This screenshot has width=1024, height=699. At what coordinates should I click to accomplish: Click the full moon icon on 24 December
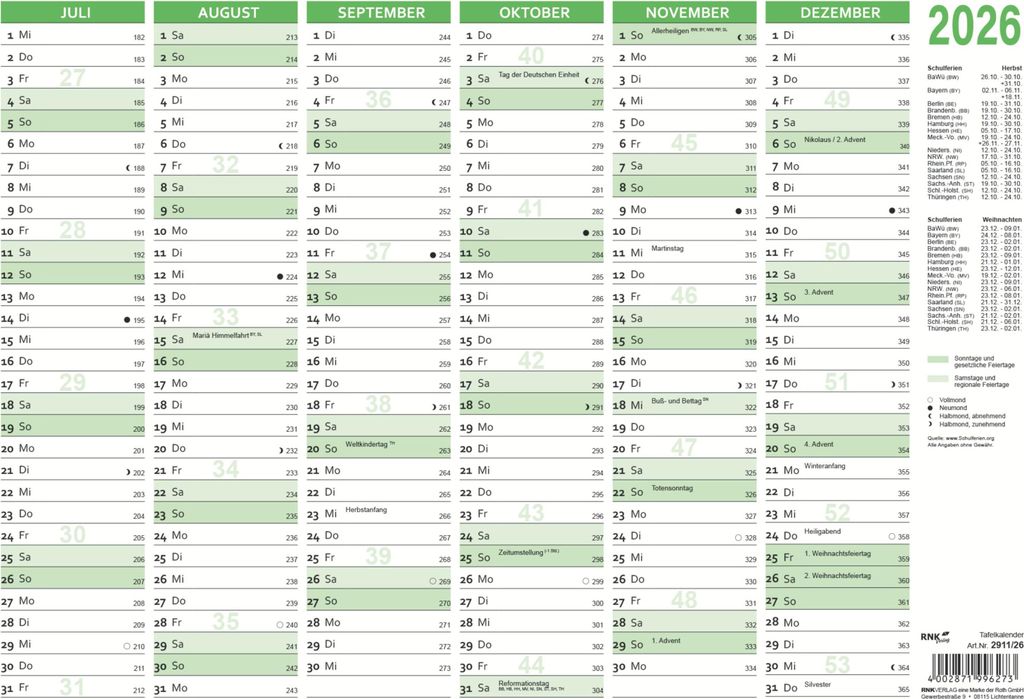pos(892,537)
